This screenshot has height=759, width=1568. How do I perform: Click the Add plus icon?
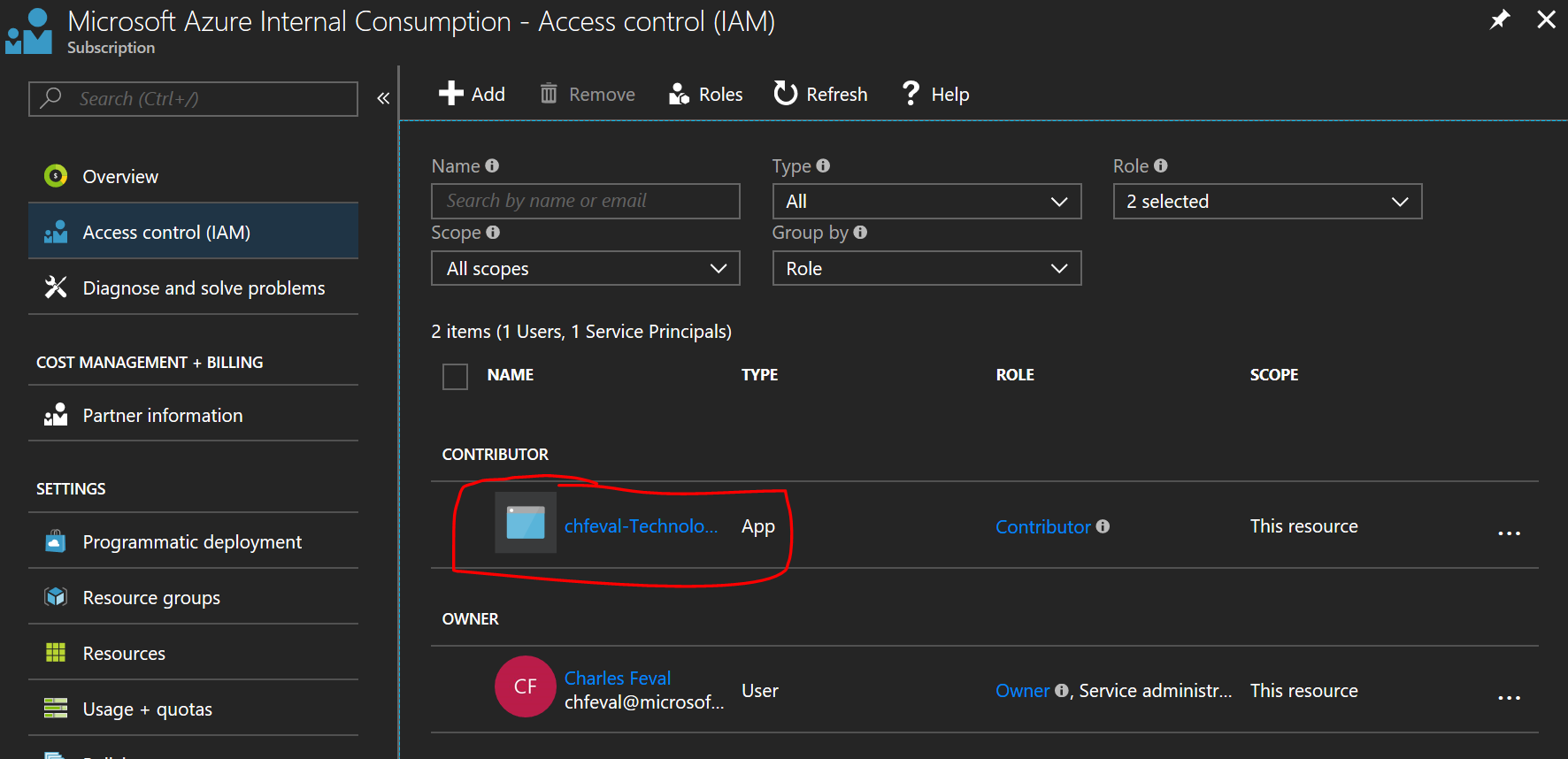pyautogui.click(x=451, y=94)
